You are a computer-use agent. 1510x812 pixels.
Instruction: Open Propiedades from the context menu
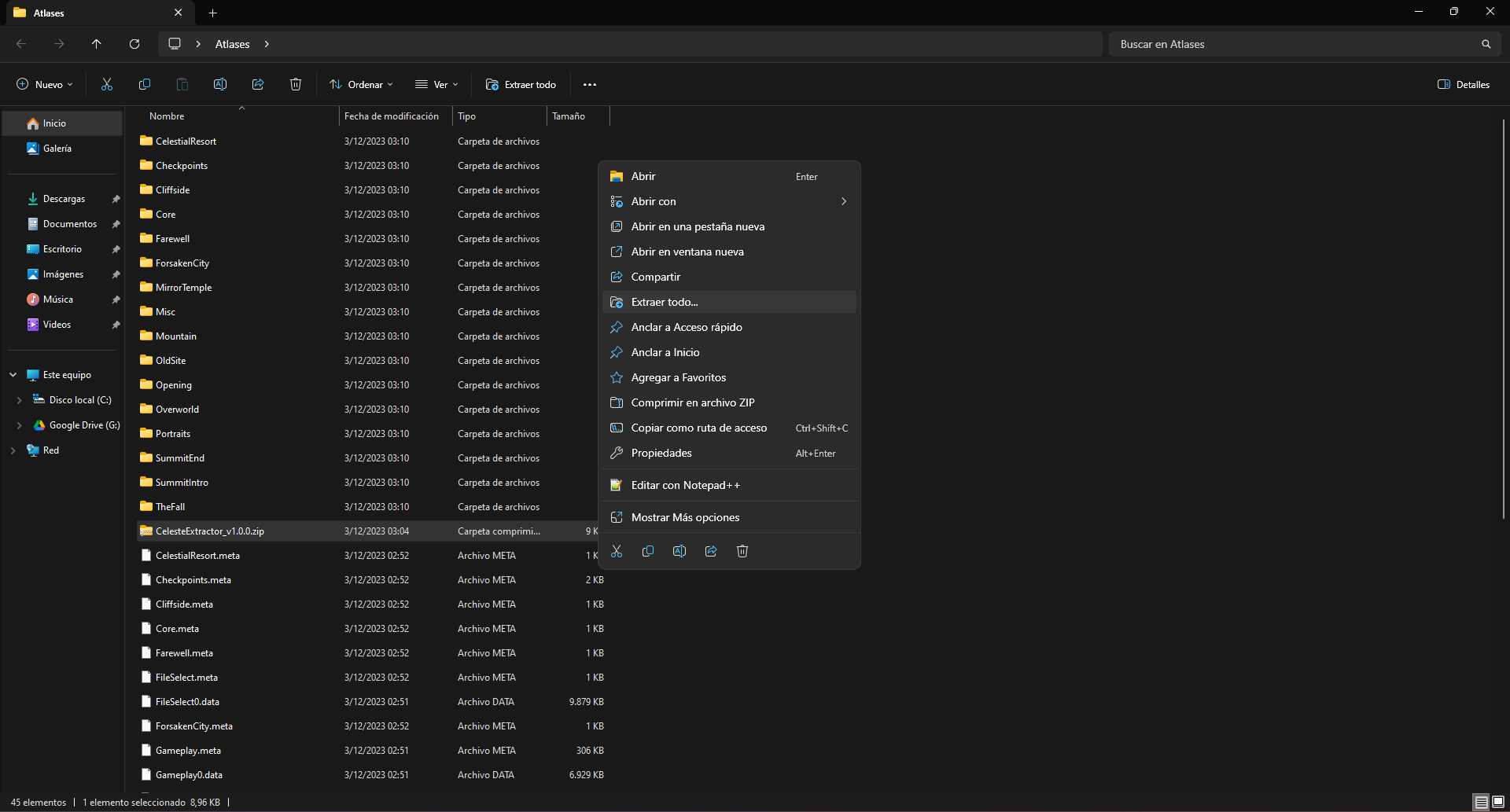729,453
